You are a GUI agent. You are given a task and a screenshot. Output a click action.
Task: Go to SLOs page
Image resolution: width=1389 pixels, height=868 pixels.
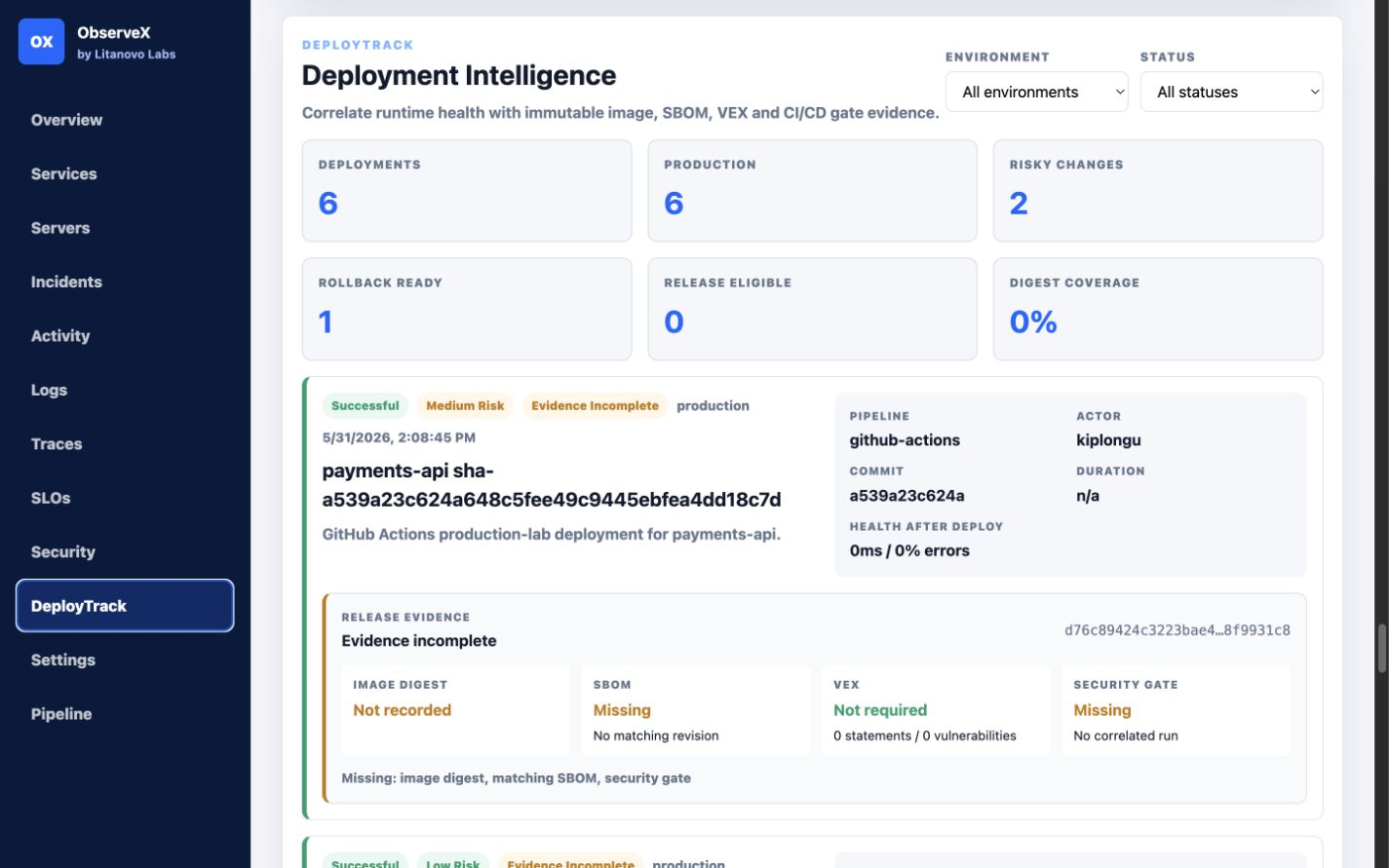pyautogui.click(x=51, y=498)
